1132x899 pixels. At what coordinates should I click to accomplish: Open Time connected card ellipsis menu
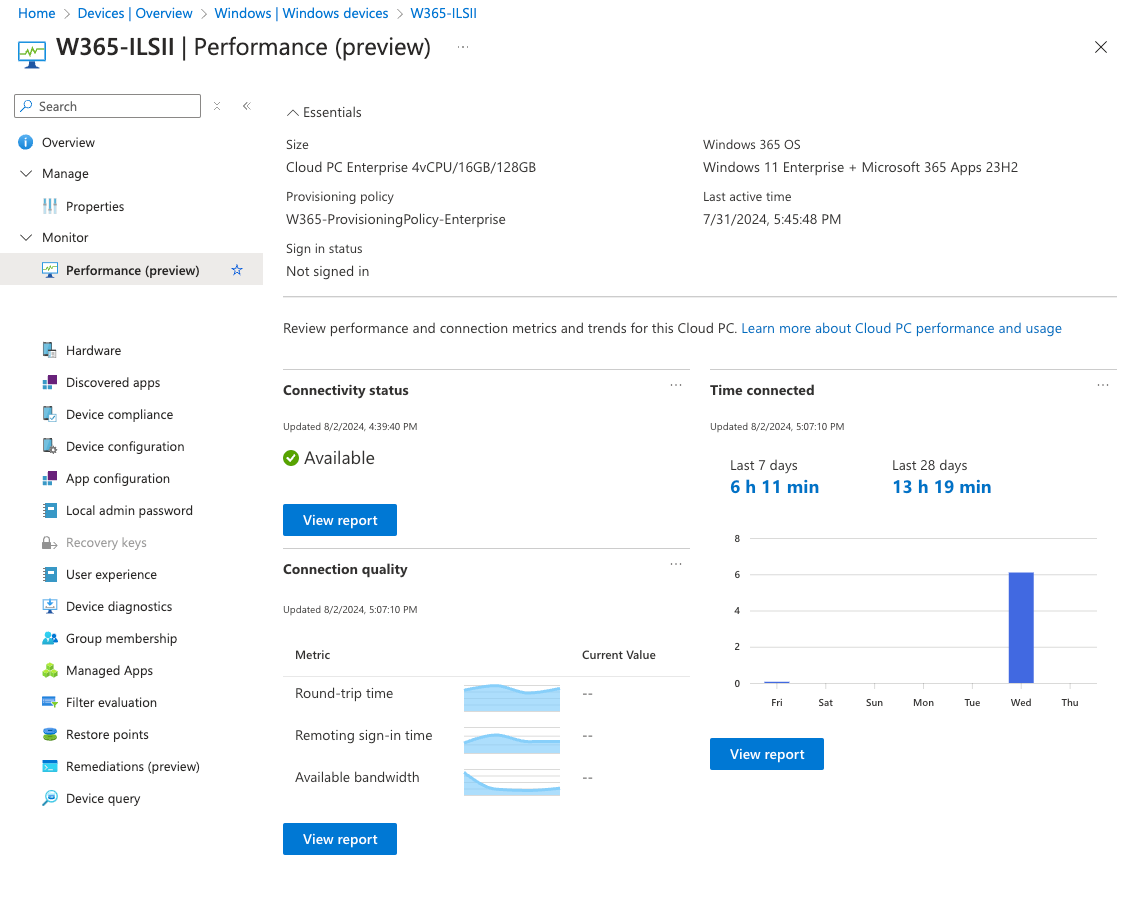coord(1102,385)
